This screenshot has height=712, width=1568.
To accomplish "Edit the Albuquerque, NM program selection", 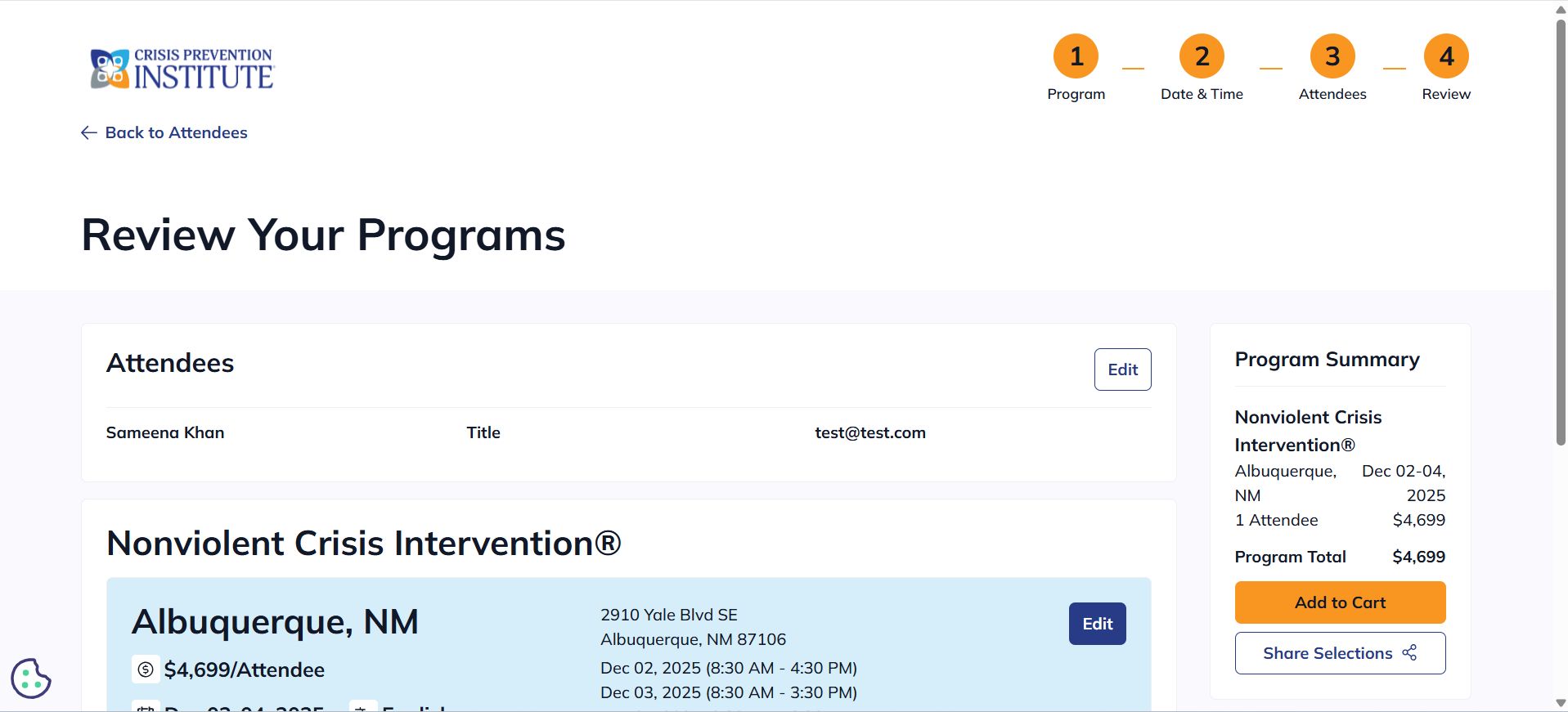I will tap(1097, 624).
